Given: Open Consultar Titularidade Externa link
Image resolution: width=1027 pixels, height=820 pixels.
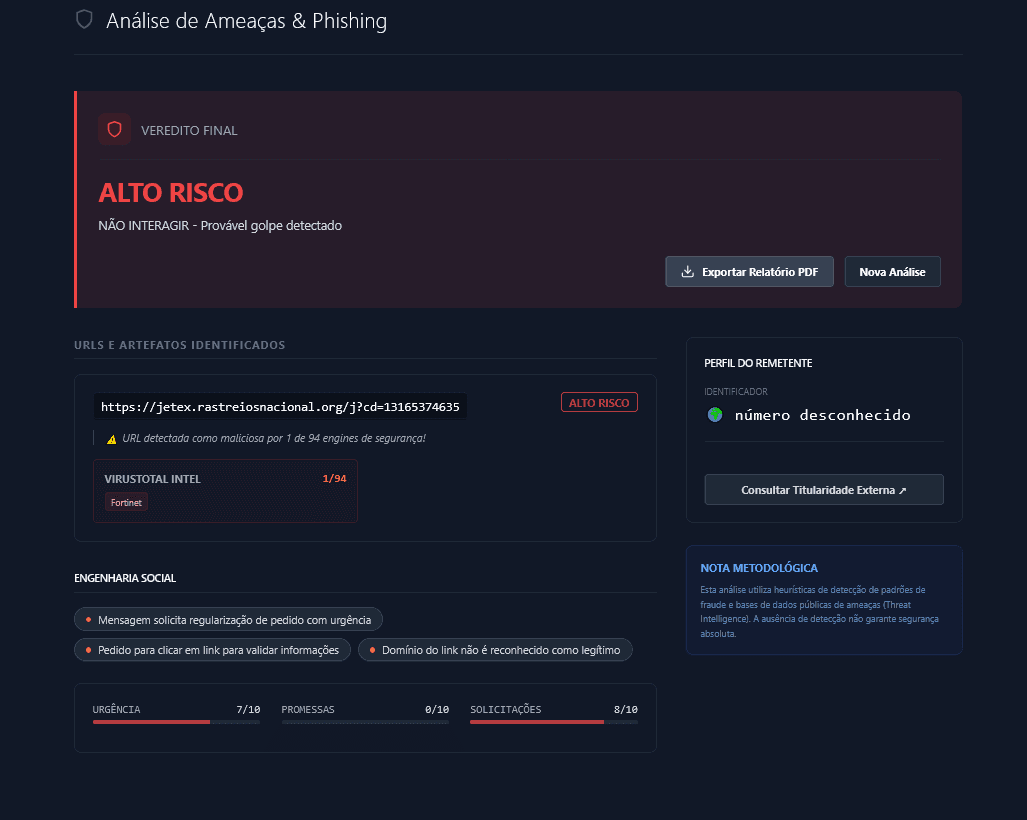Looking at the screenshot, I should point(824,490).
